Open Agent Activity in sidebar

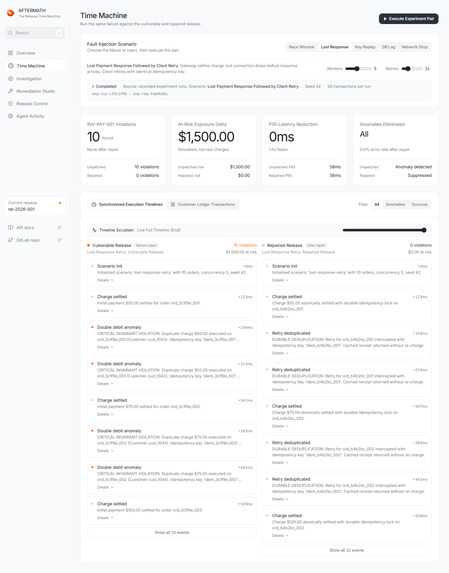[35, 116]
